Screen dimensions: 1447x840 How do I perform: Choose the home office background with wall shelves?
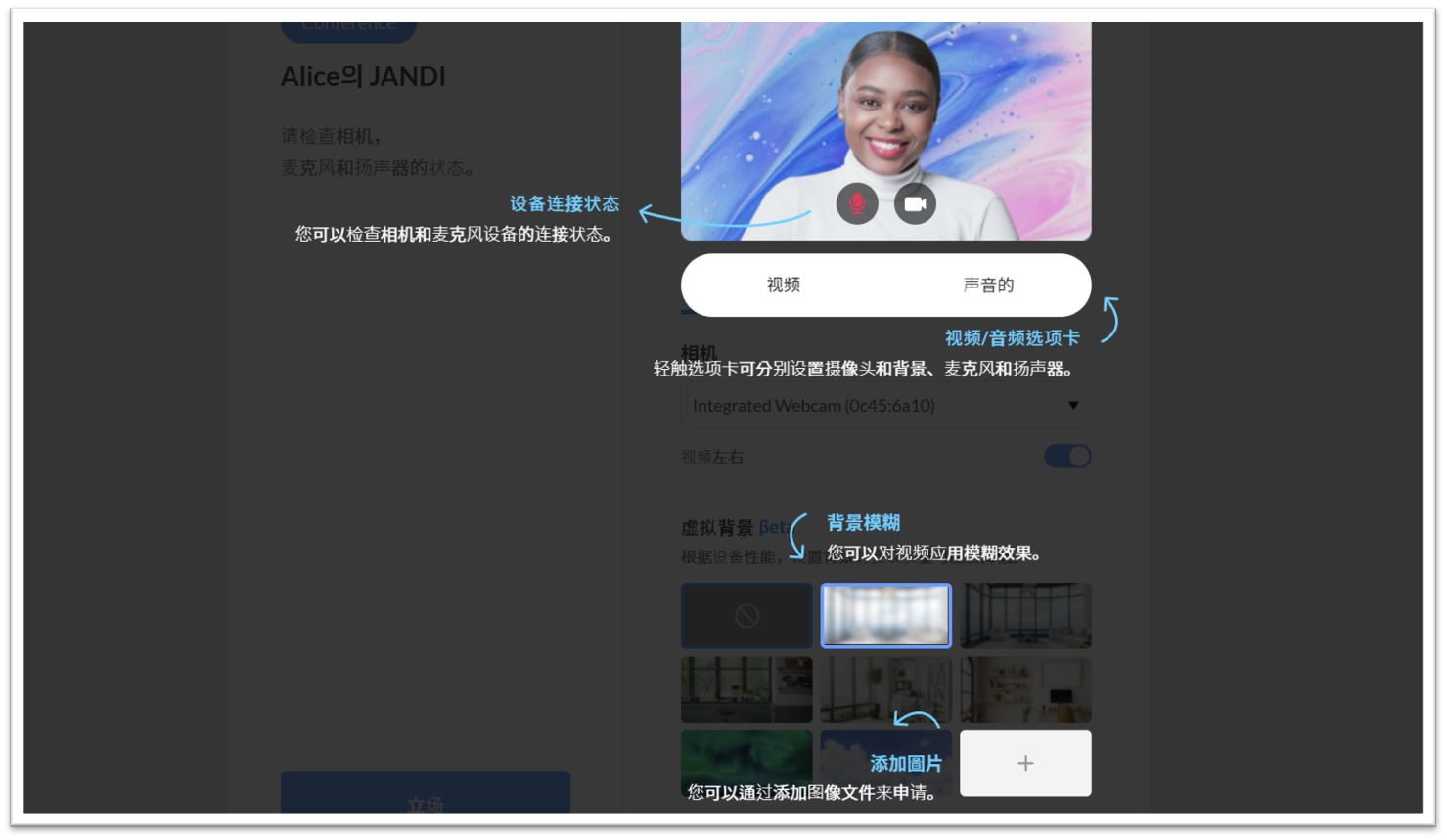pyautogui.click(x=1025, y=689)
